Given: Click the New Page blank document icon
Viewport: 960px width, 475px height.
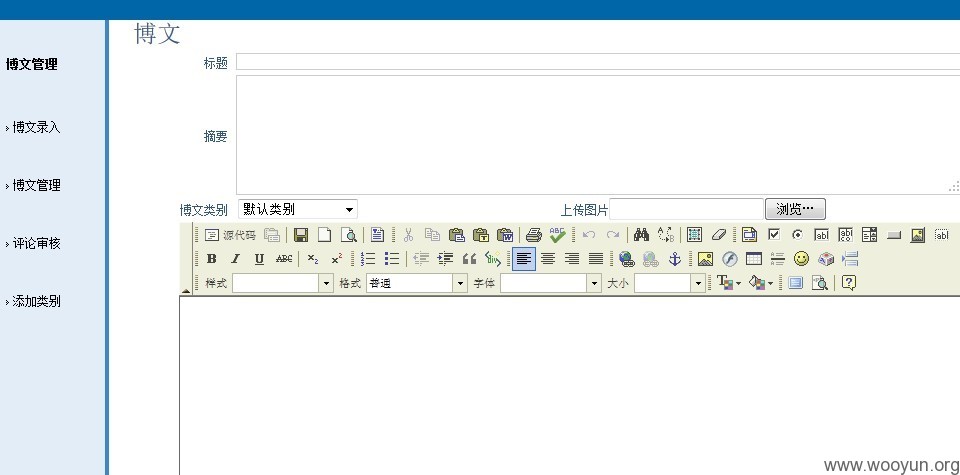Looking at the screenshot, I should coord(324,235).
